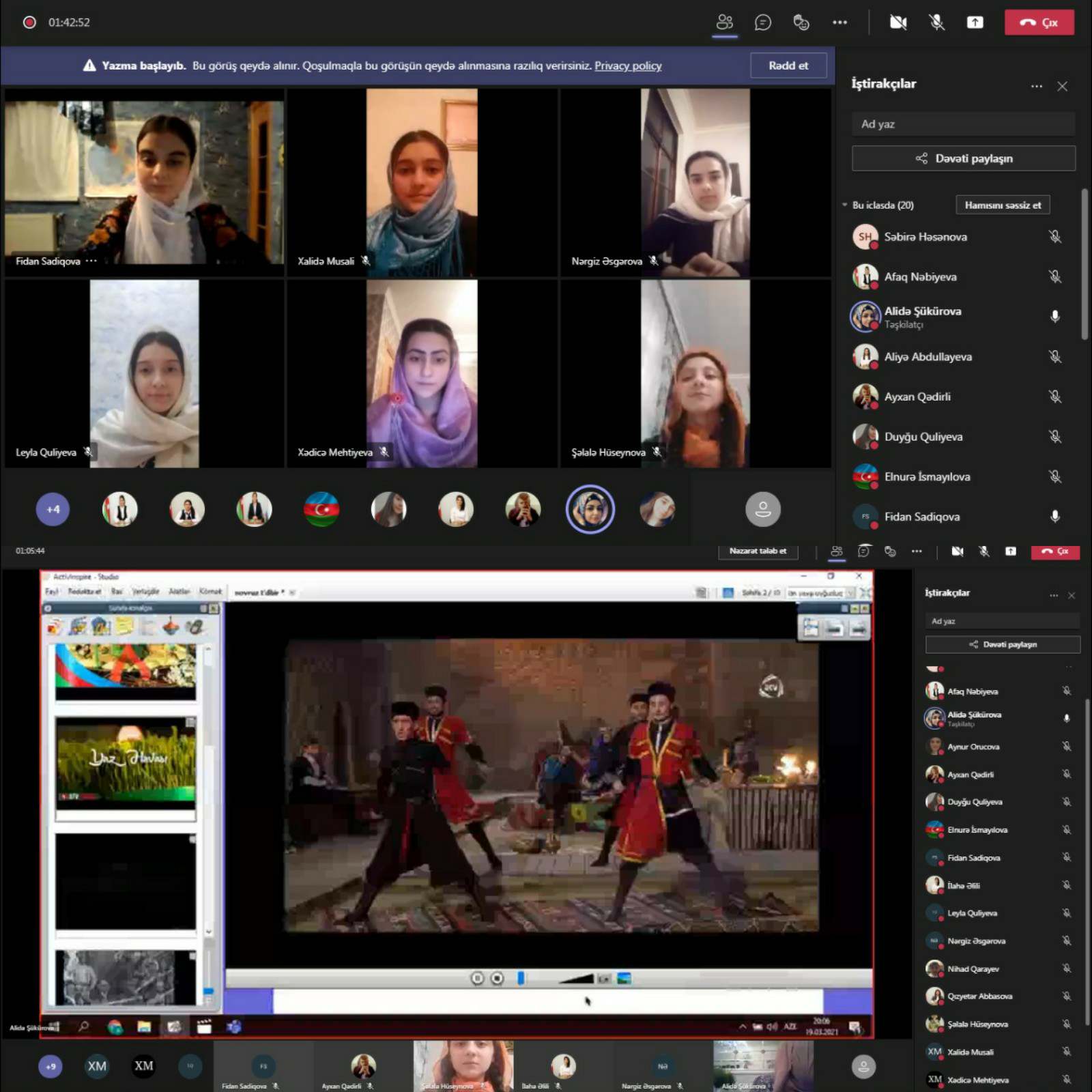1092x1092 pixels.
Task: Open more actions in top meeting toolbar
Action: (839, 23)
